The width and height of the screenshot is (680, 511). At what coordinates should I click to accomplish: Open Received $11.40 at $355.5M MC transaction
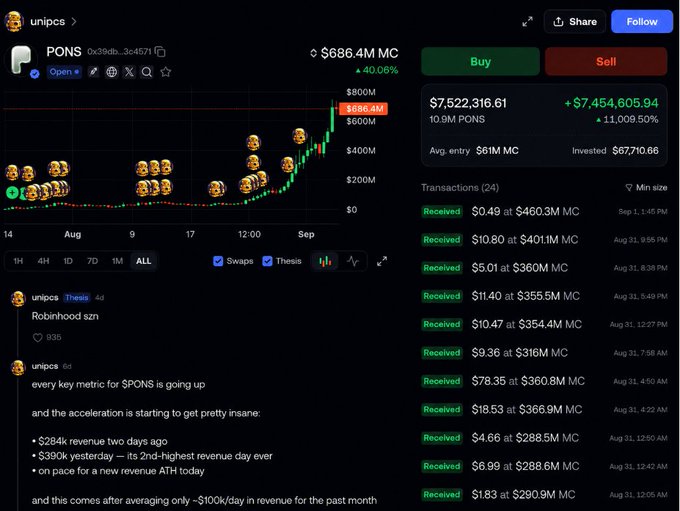point(544,296)
